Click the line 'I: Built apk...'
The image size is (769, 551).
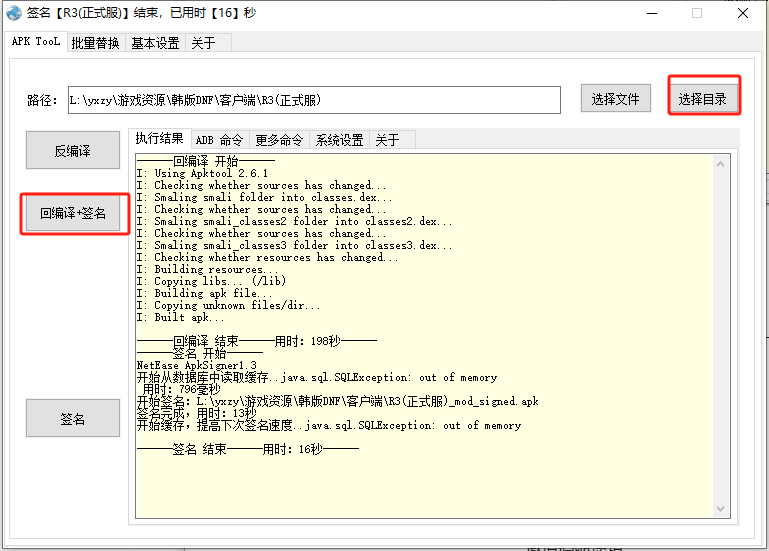[x=180, y=317]
